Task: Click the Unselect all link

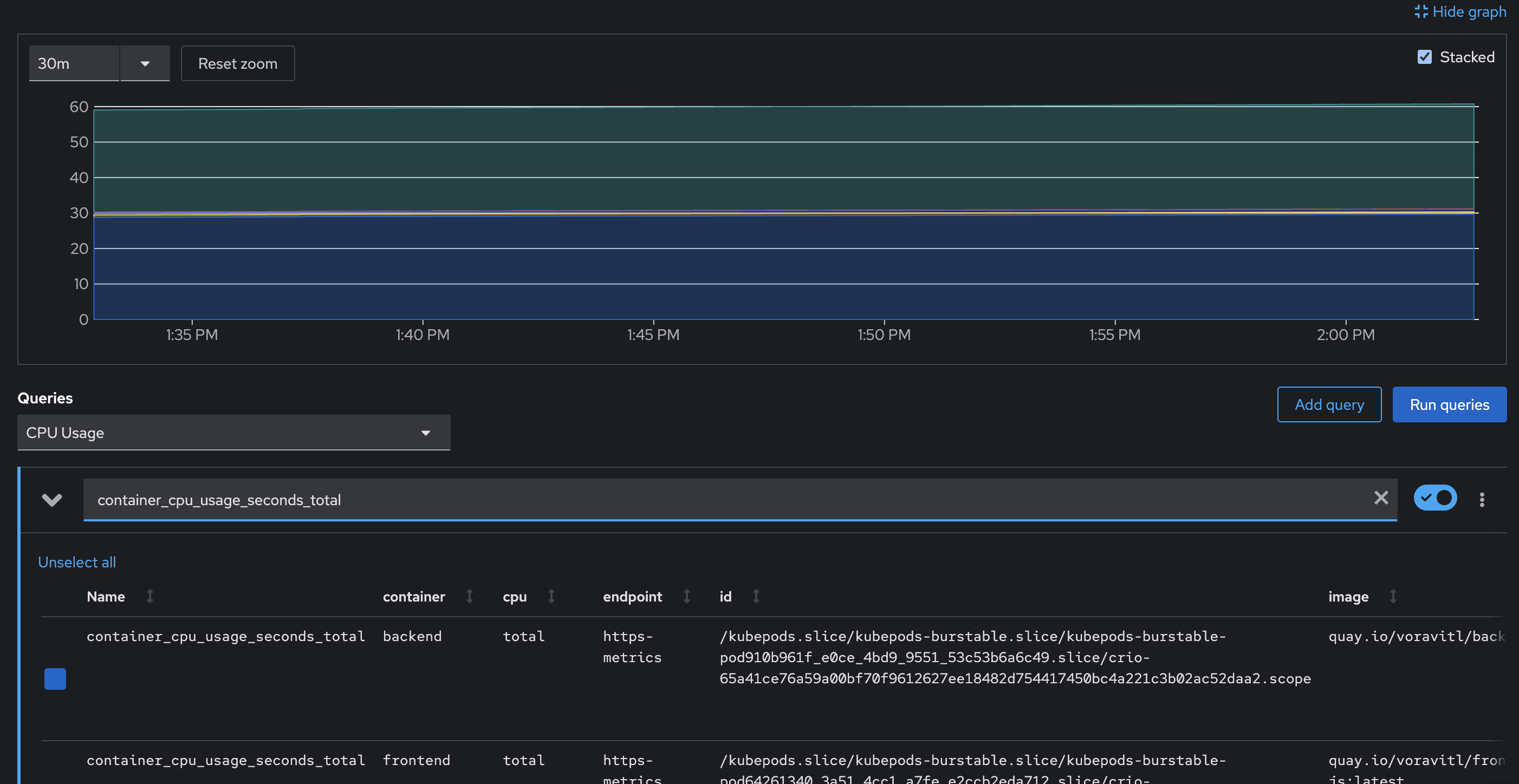Action: 77,563
